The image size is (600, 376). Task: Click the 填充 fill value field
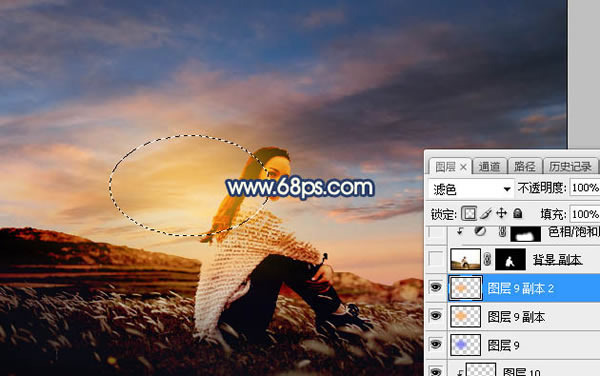coord(584,214)
